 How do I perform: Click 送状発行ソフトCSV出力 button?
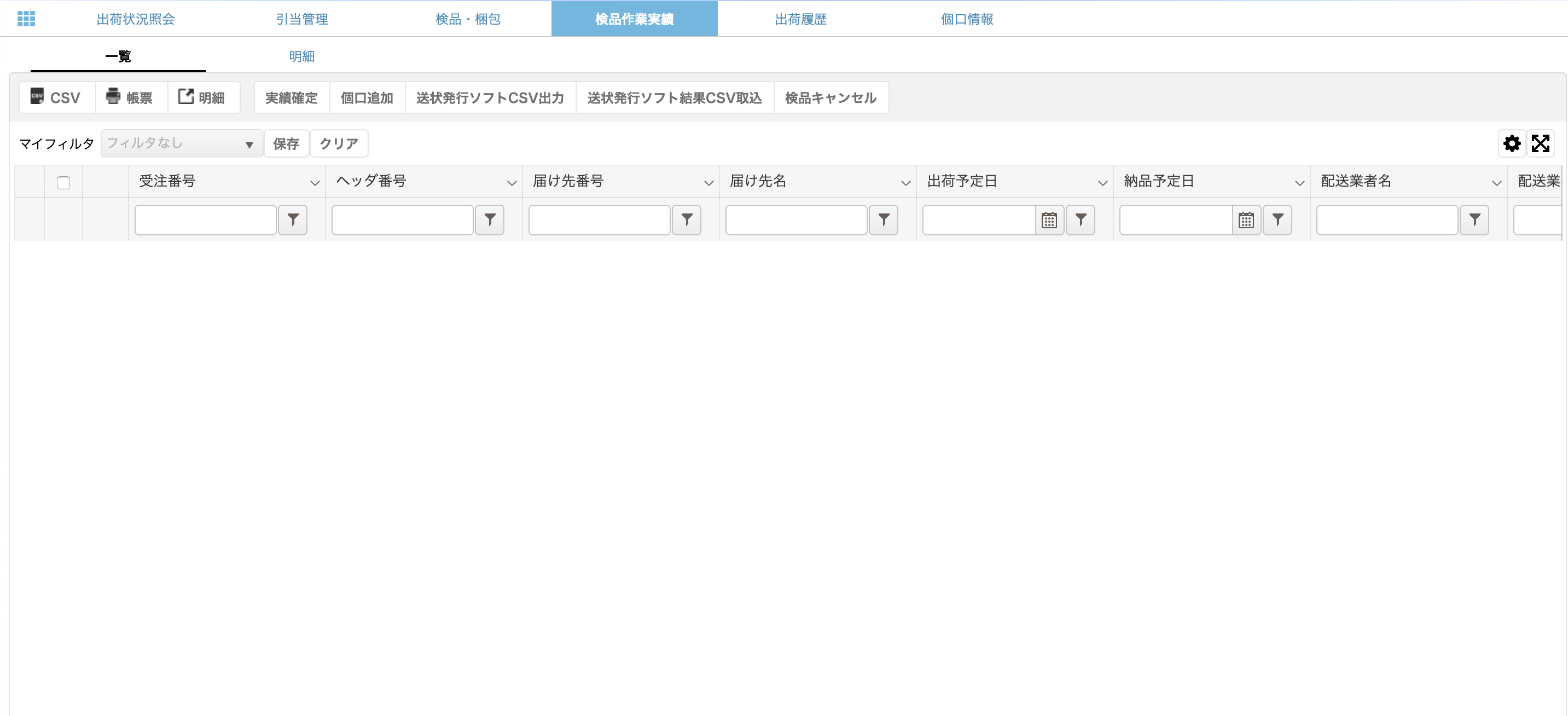pos(490,97)
